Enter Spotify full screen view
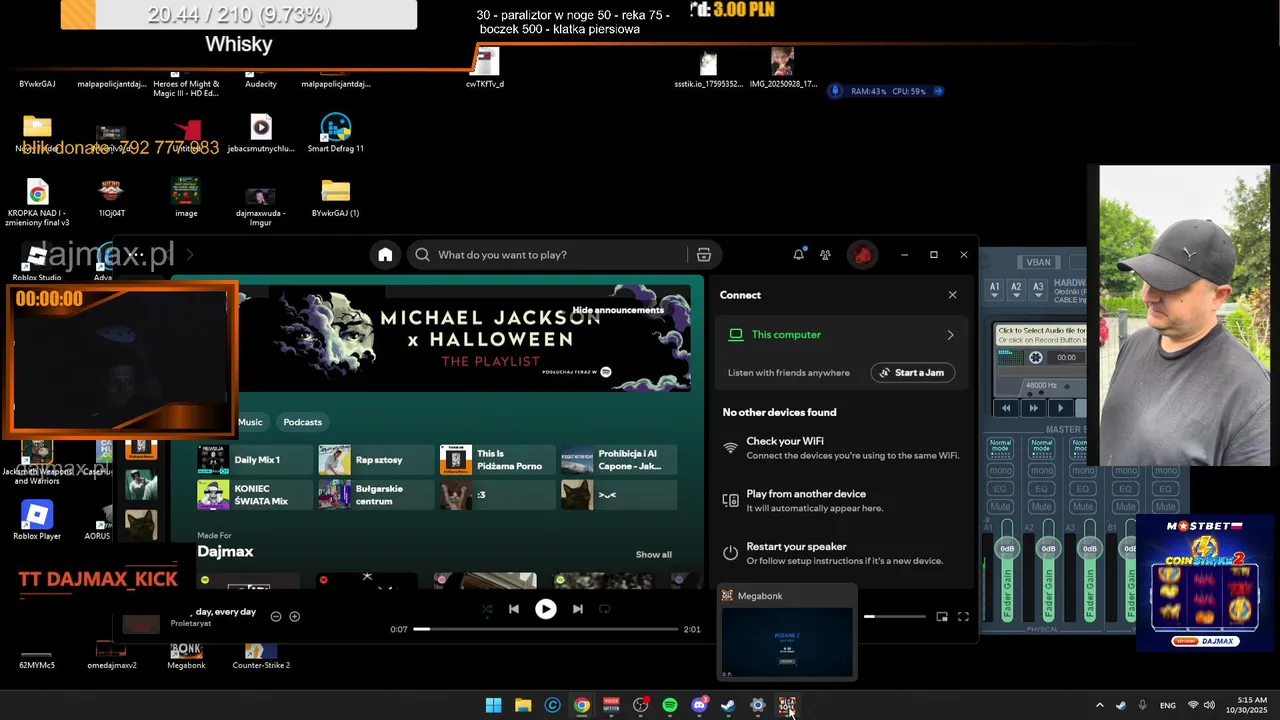 (963, 617)
